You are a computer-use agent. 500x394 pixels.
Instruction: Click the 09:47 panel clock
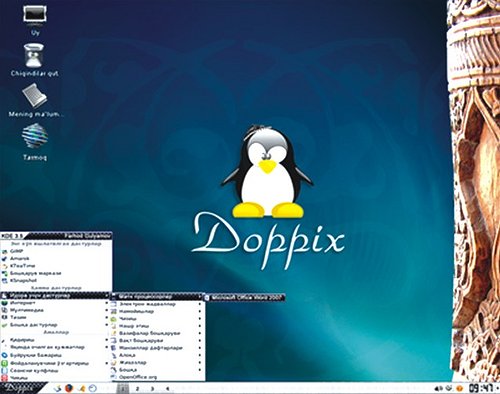(x=481, y=388)
